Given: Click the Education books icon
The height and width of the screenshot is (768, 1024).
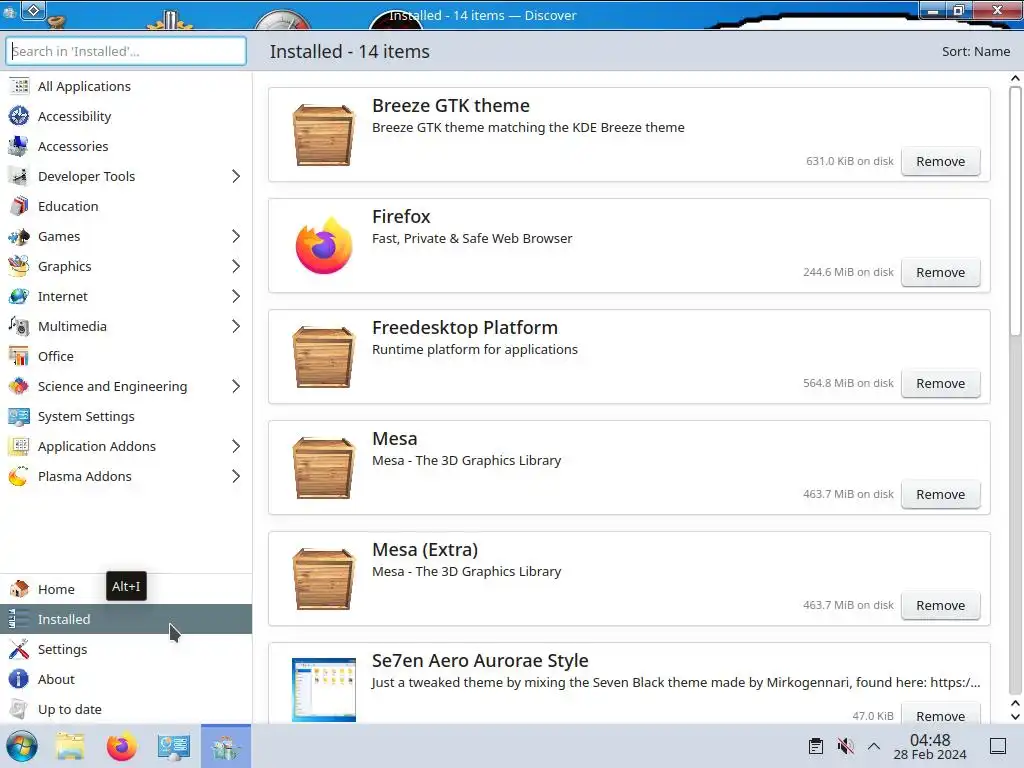Looking at the screenshot, I should click(19, 206).
